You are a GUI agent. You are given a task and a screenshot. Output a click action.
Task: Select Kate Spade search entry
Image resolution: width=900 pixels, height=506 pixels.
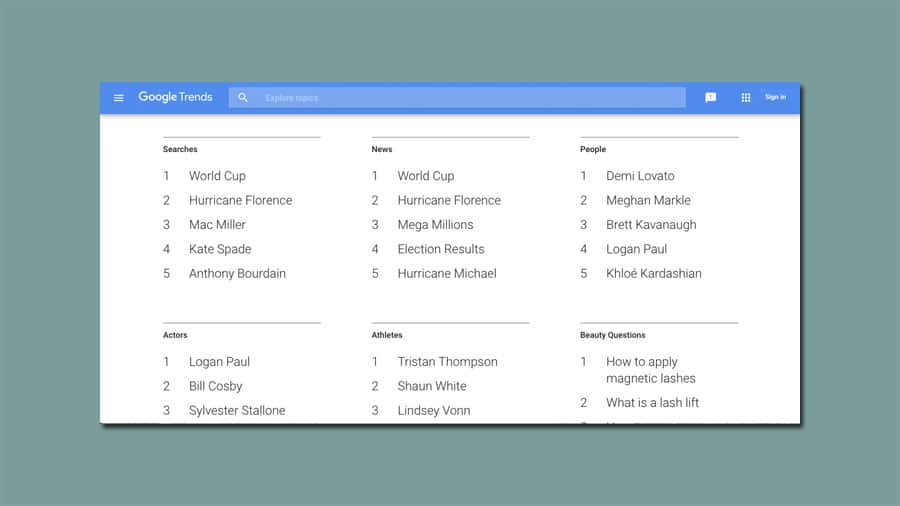pyautogui.click(x=220, y=249)
